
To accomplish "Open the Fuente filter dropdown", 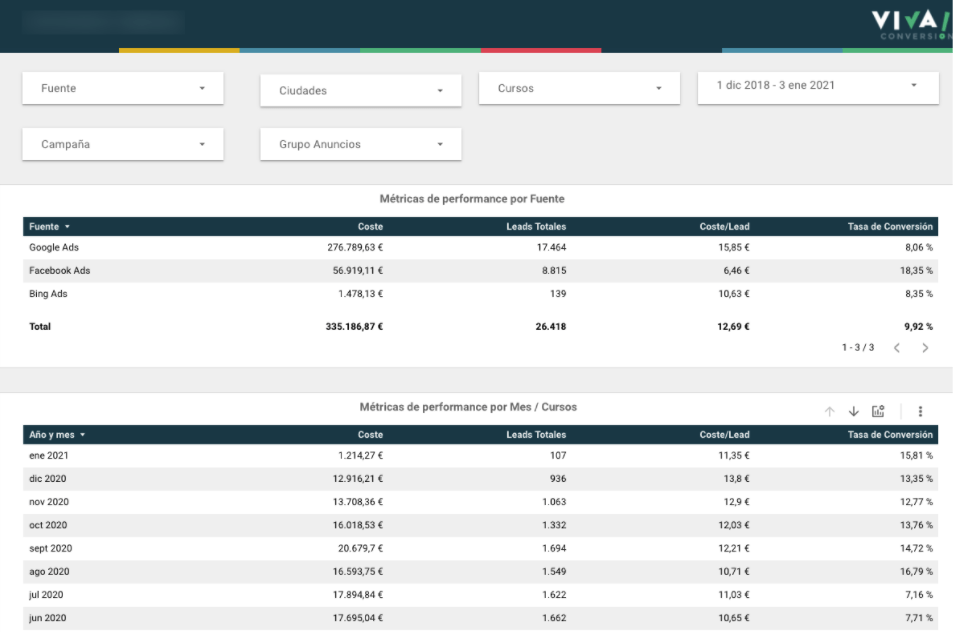I will 123,88.
